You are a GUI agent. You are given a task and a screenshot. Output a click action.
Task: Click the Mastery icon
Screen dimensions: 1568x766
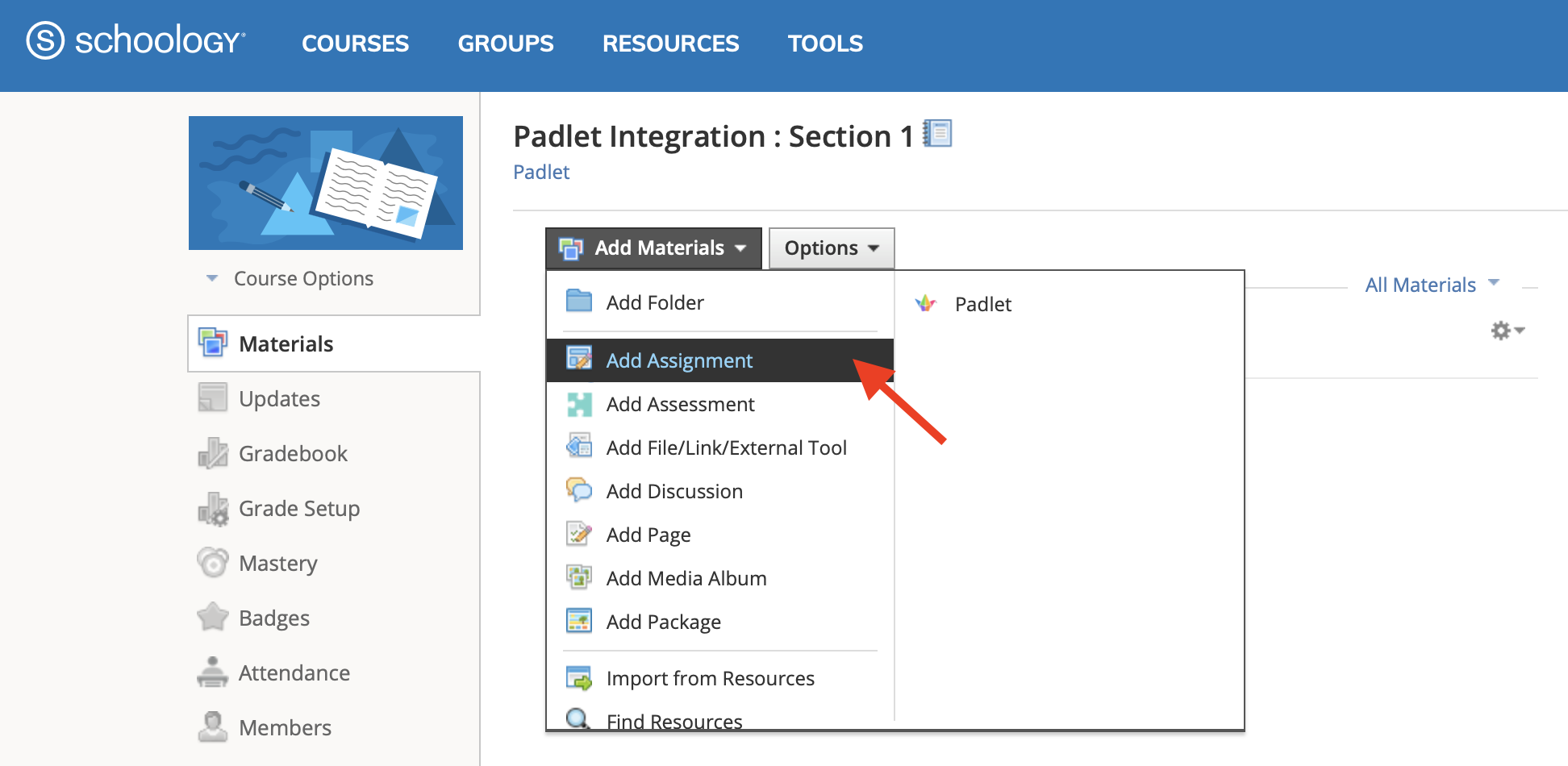pyautogui.click(x=213, y=562)
